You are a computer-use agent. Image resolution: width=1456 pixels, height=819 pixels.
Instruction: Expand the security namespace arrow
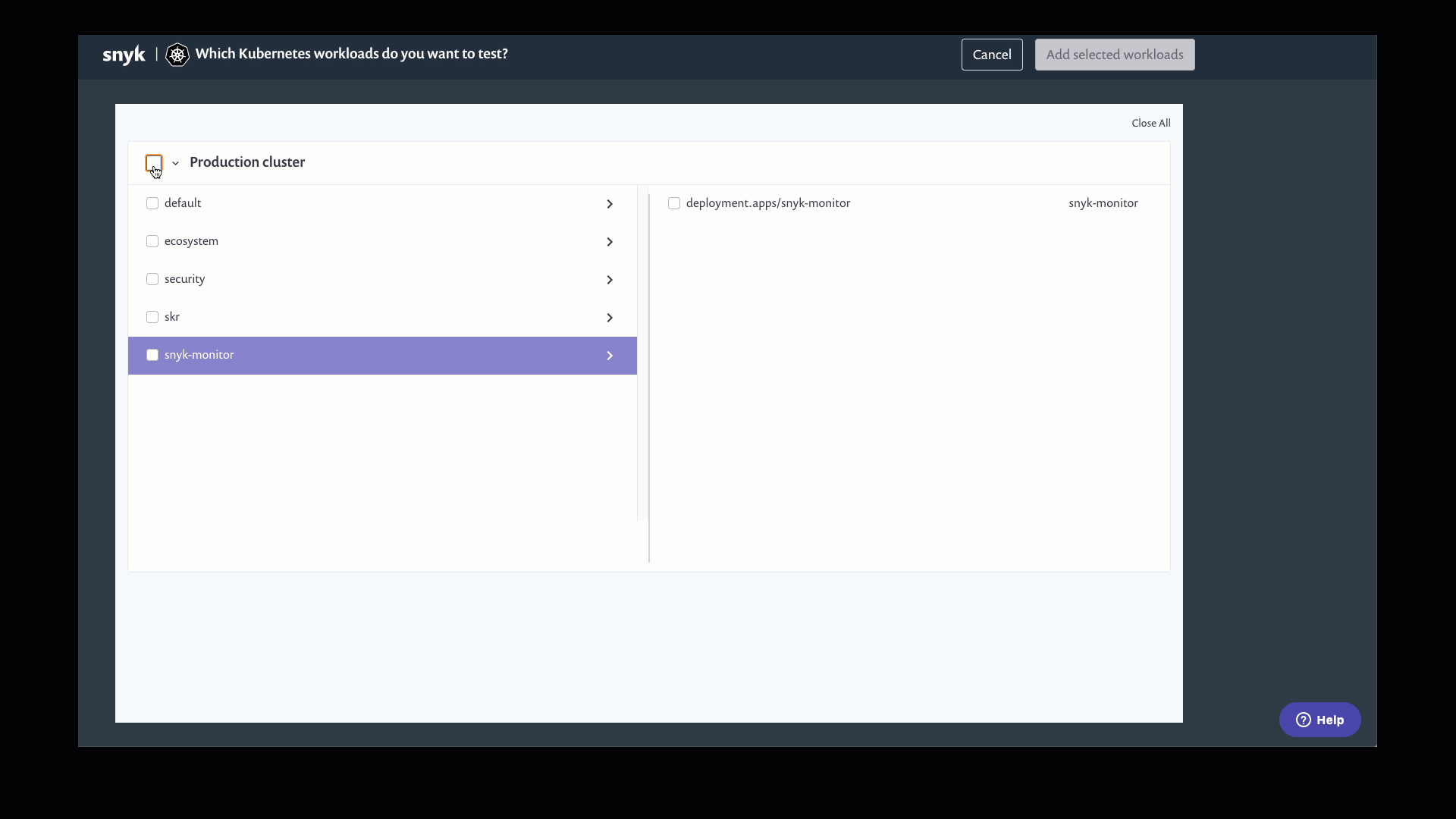pos(610,280)
